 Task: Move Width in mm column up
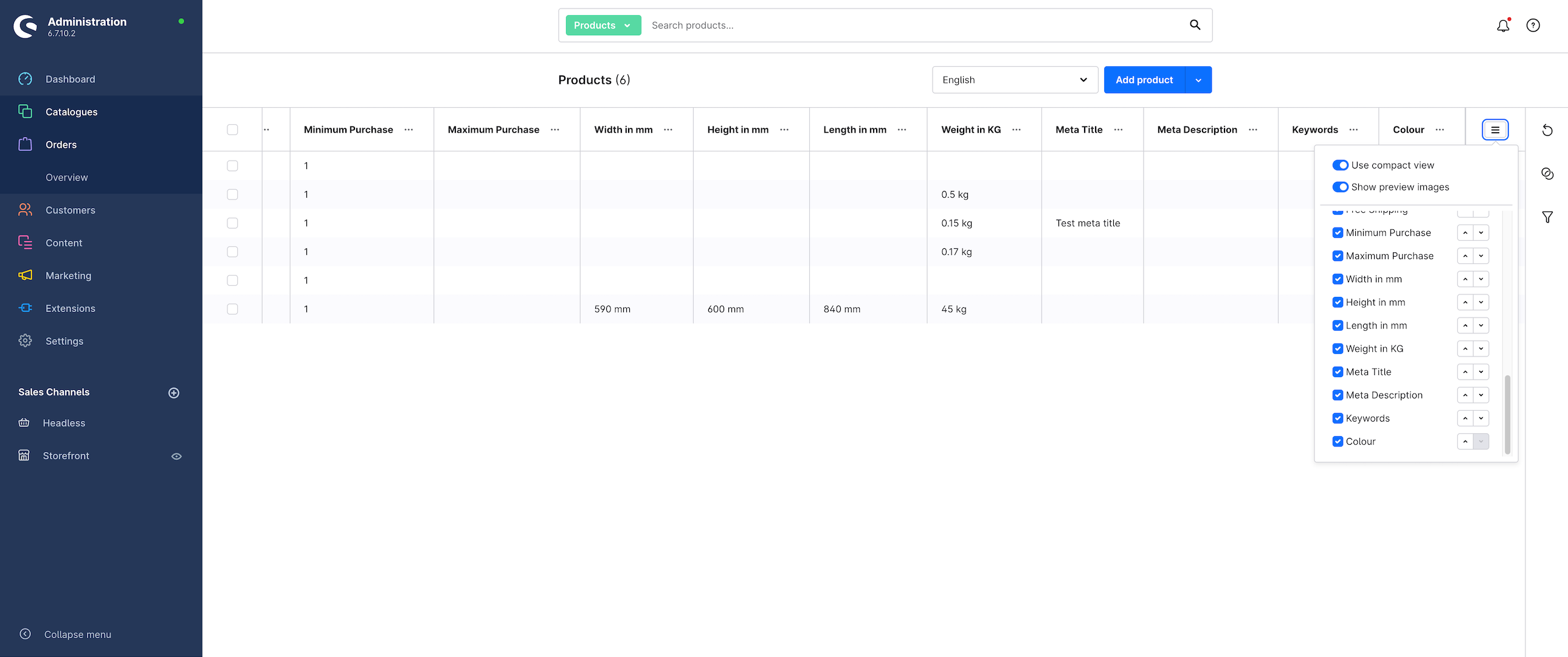coord(1465,279)
